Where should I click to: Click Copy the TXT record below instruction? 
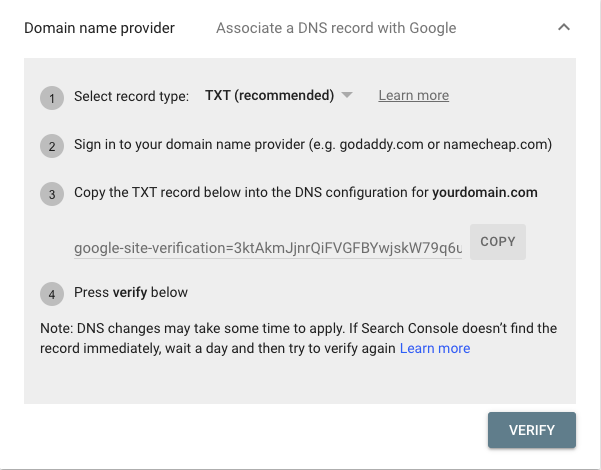click(306, 192)
